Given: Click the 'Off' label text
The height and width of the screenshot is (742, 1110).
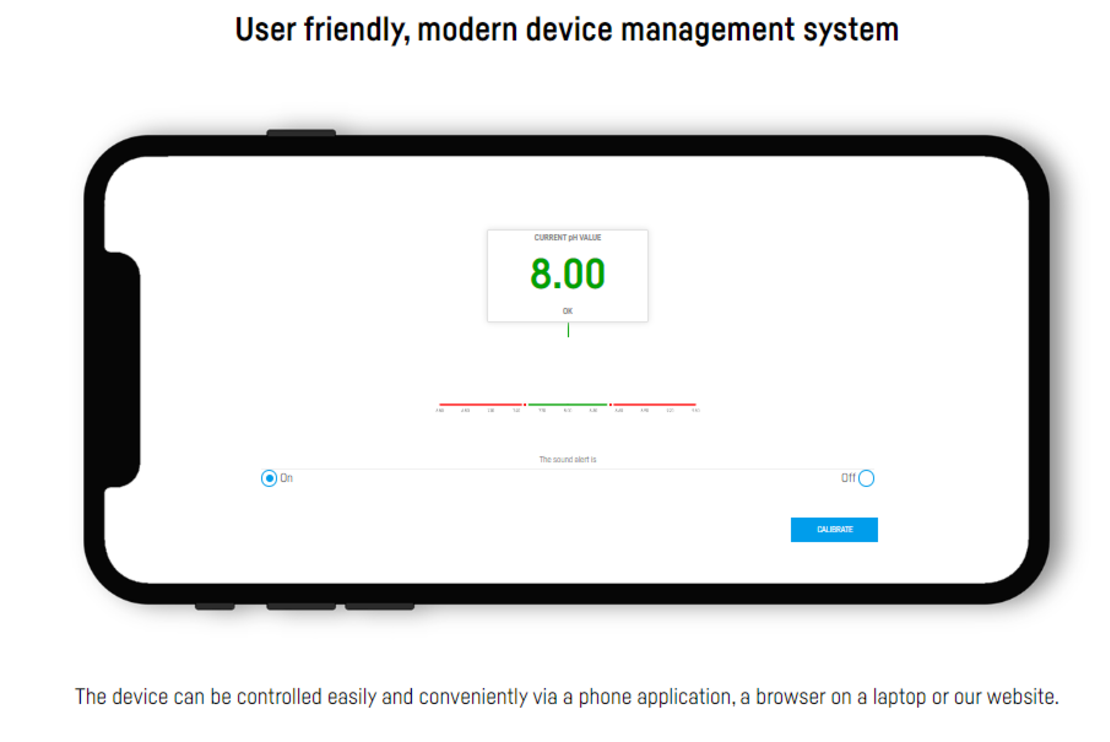Looking at the screenshot, I should click(x=848, y=478).
